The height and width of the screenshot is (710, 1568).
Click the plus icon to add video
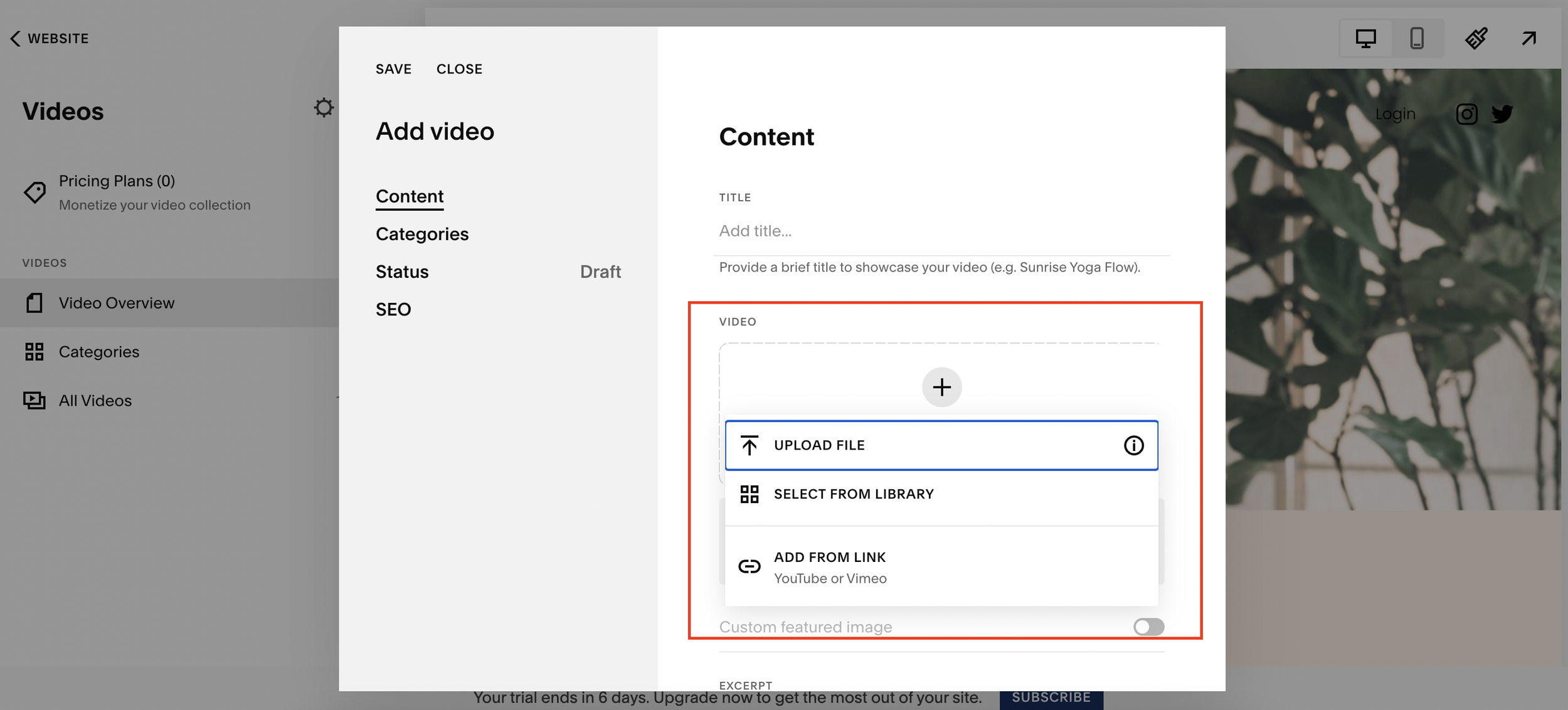(x=941, y=387)
